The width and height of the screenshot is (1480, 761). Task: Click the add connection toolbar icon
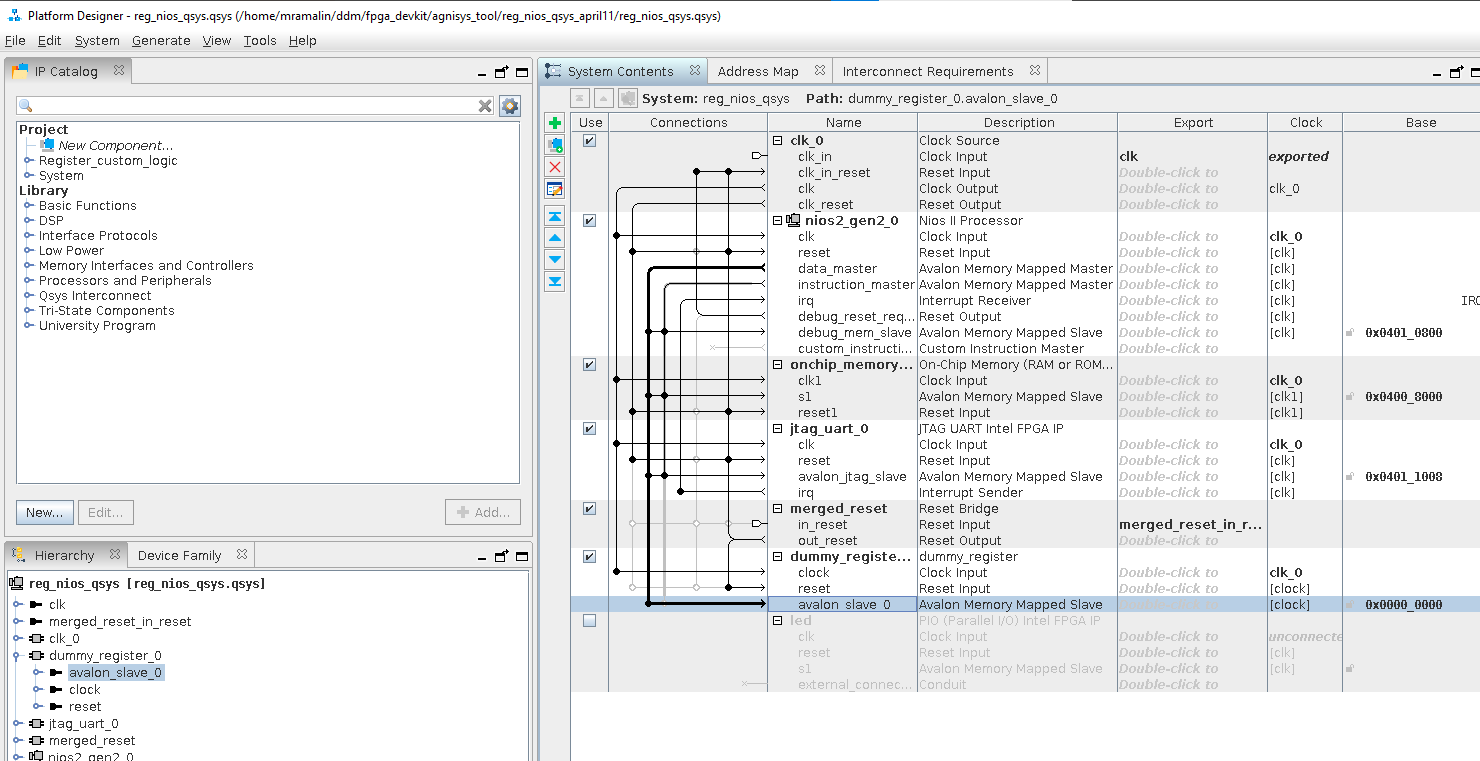coord(555,144)
